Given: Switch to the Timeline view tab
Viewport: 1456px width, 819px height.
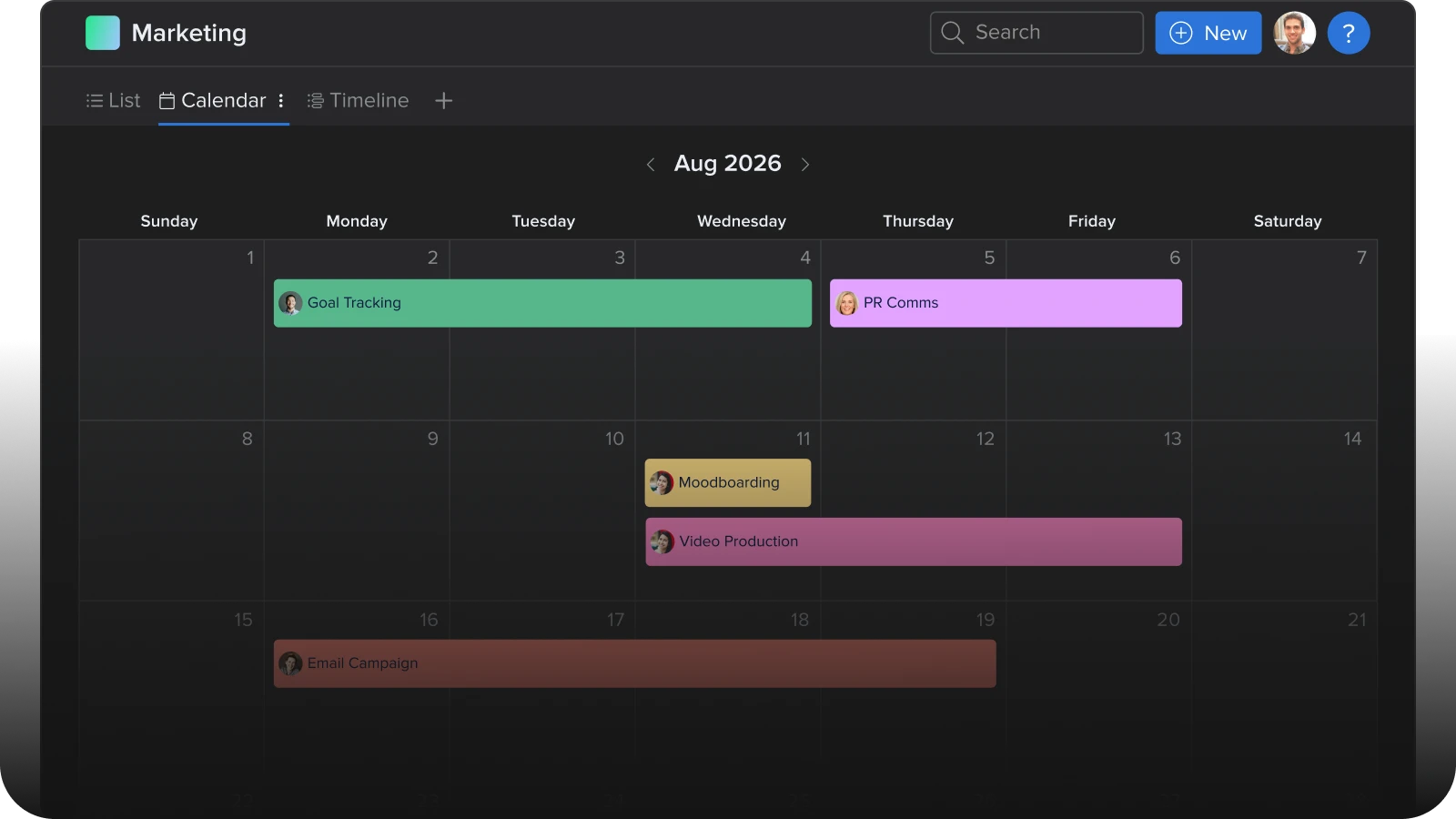Looking at the screenshot, I should [358, 101].
